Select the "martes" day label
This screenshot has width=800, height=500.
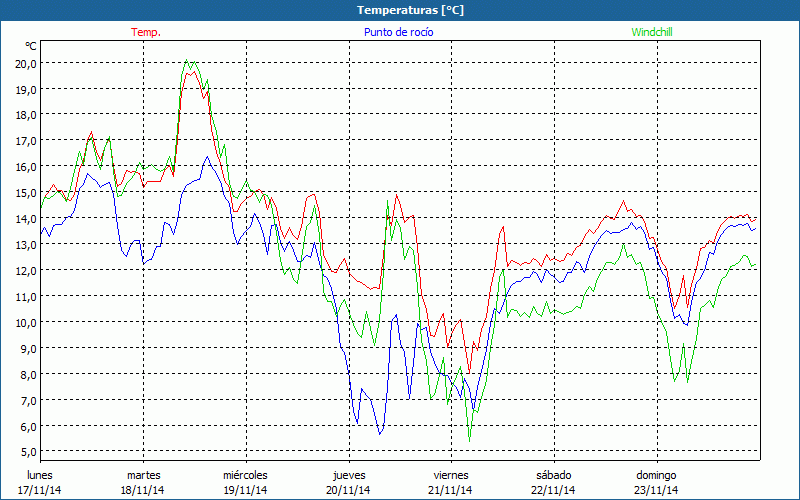click(143, 475)
